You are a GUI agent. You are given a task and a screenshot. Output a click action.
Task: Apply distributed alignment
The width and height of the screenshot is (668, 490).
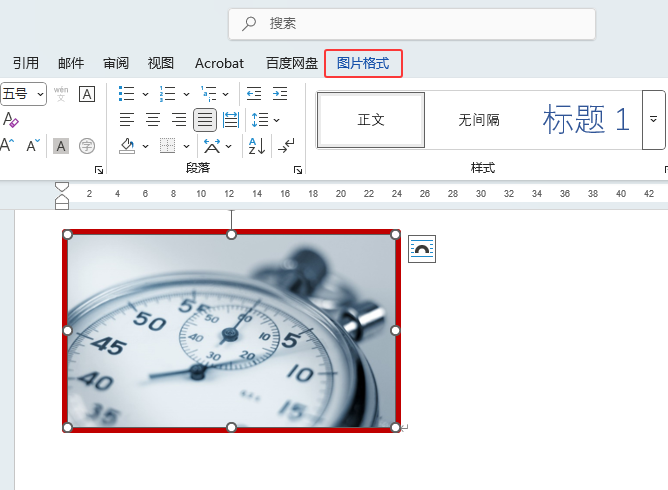coord(231,120)
